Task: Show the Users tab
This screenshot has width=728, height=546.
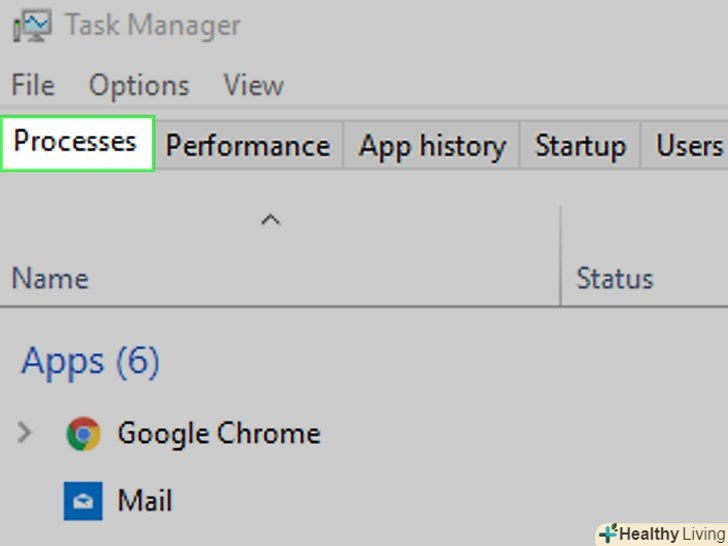Action: pyautogui.click(x=688, y=146)
